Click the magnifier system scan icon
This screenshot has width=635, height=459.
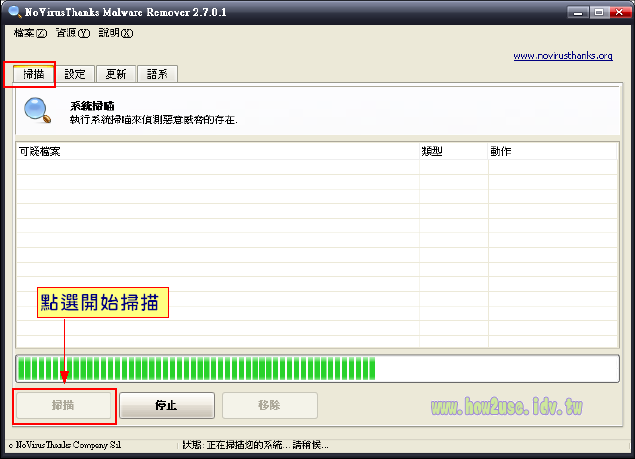click(38, 110)
